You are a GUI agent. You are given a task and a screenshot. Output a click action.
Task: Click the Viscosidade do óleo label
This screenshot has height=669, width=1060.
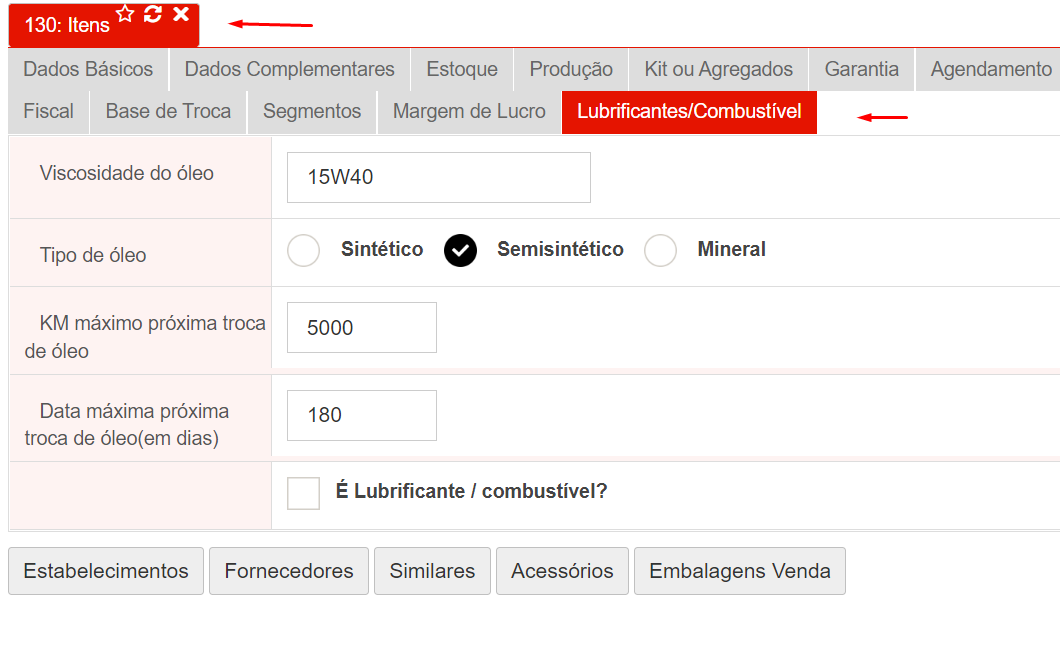pos(126,174)
